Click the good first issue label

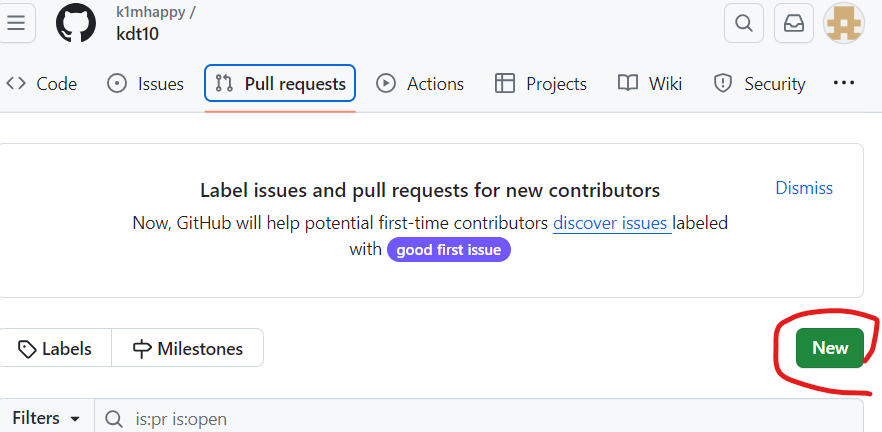click(x=448, y=250)
